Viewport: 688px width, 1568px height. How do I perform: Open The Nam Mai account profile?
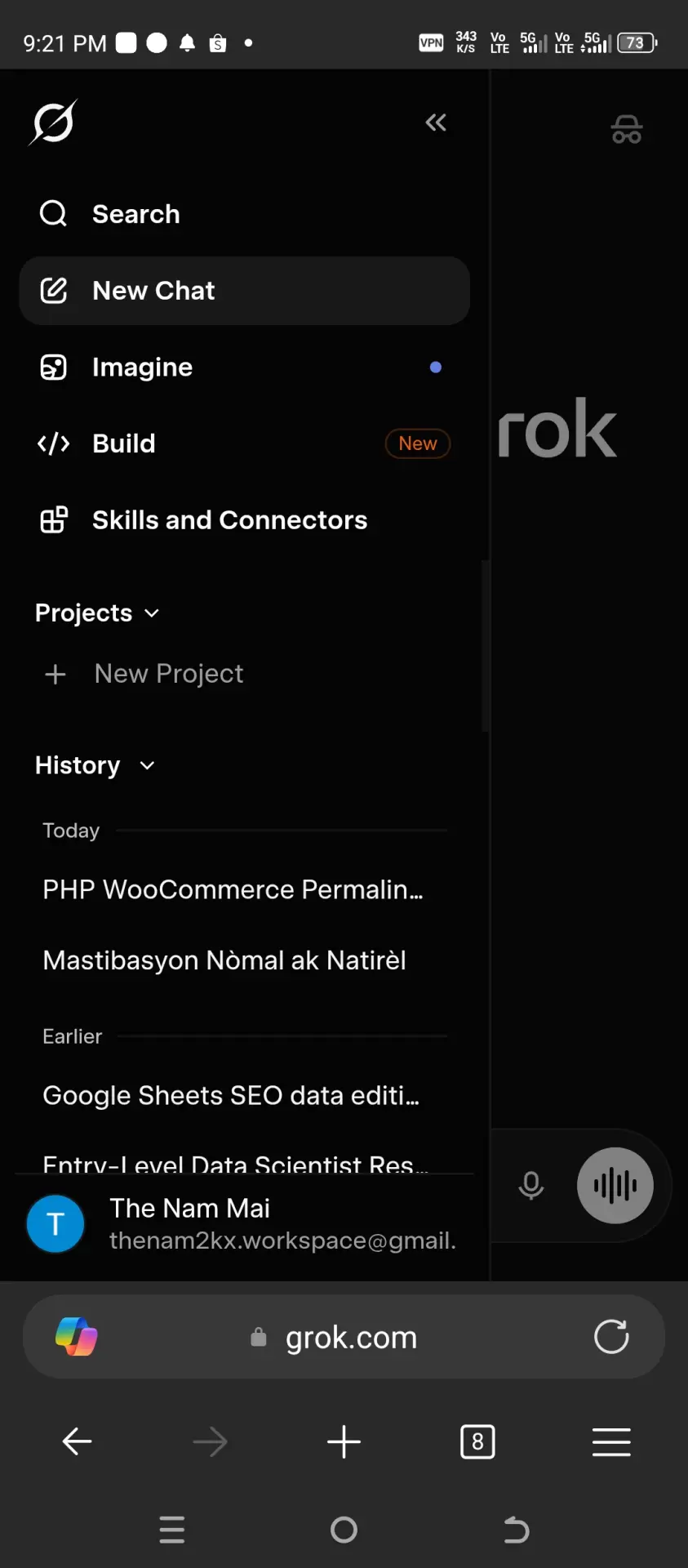click(244, 1224)
